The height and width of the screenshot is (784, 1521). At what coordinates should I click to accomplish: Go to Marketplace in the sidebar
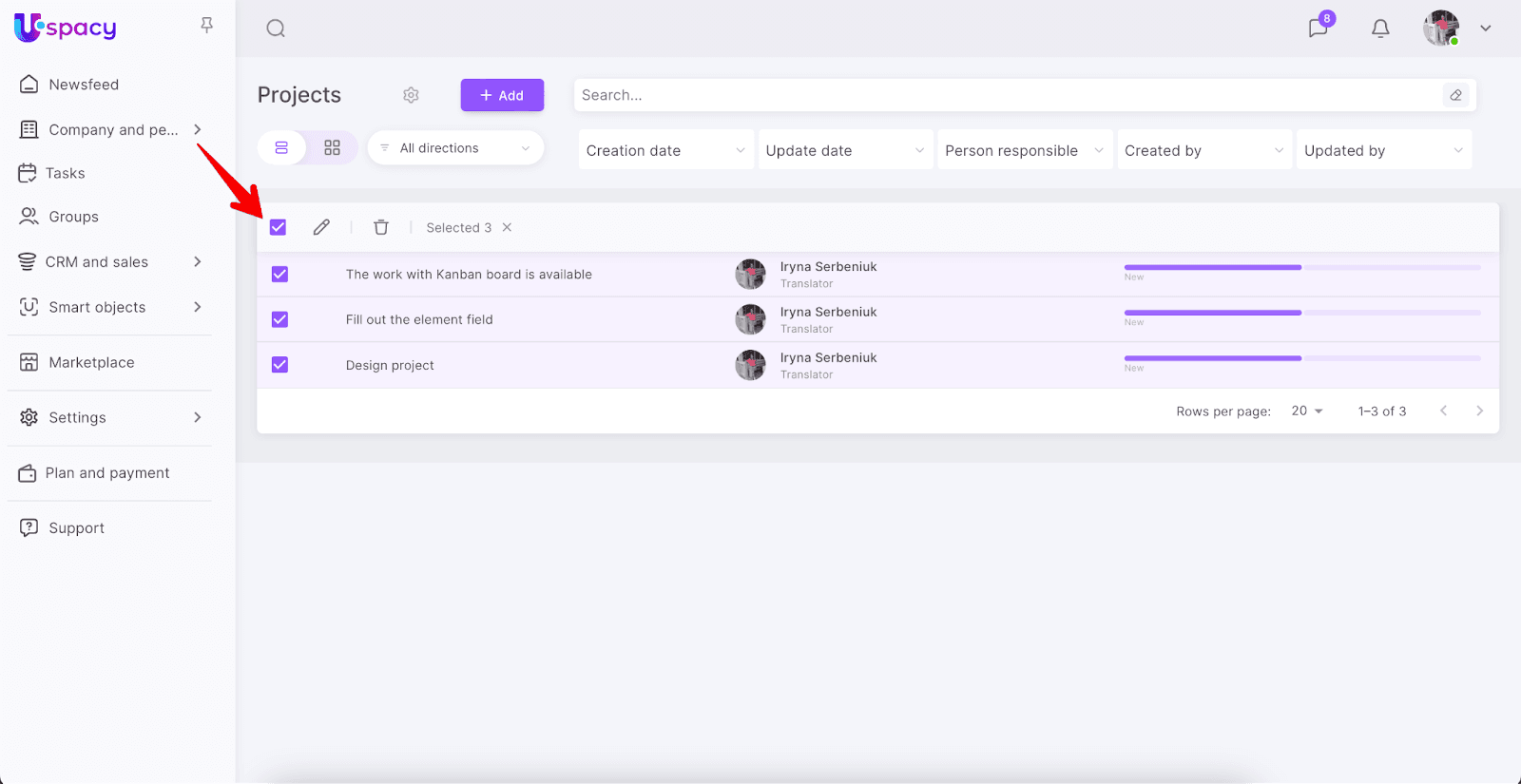tap(91, 362)
